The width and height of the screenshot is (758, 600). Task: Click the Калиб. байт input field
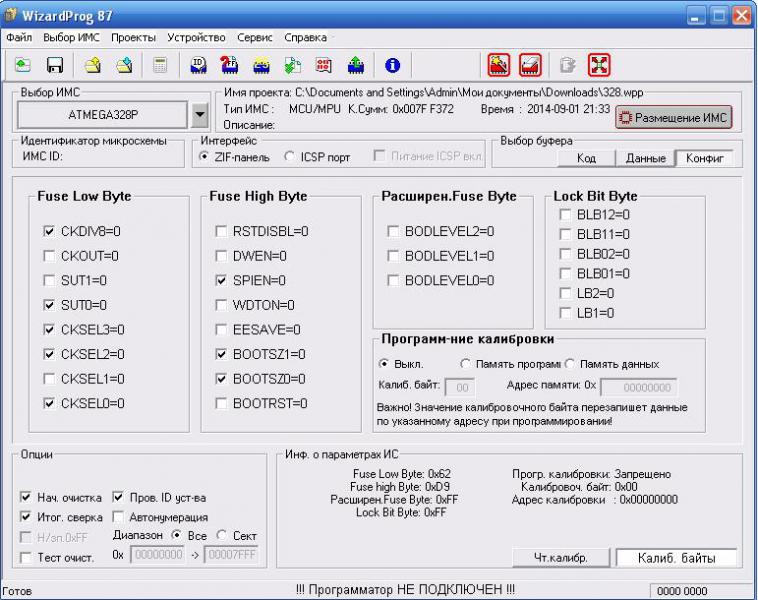coord(460,387)
